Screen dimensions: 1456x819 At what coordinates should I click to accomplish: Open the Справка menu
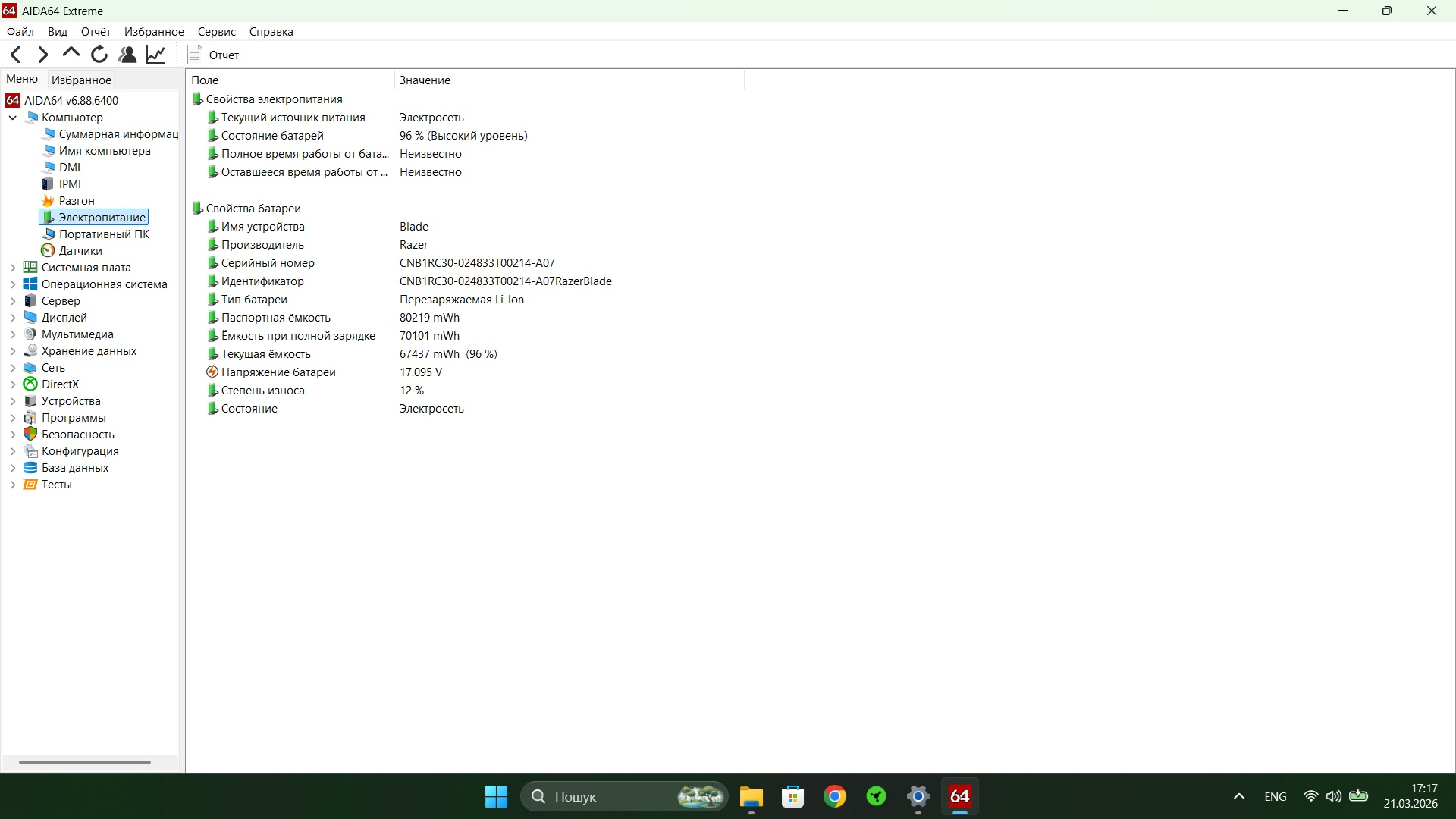point(271,32)
